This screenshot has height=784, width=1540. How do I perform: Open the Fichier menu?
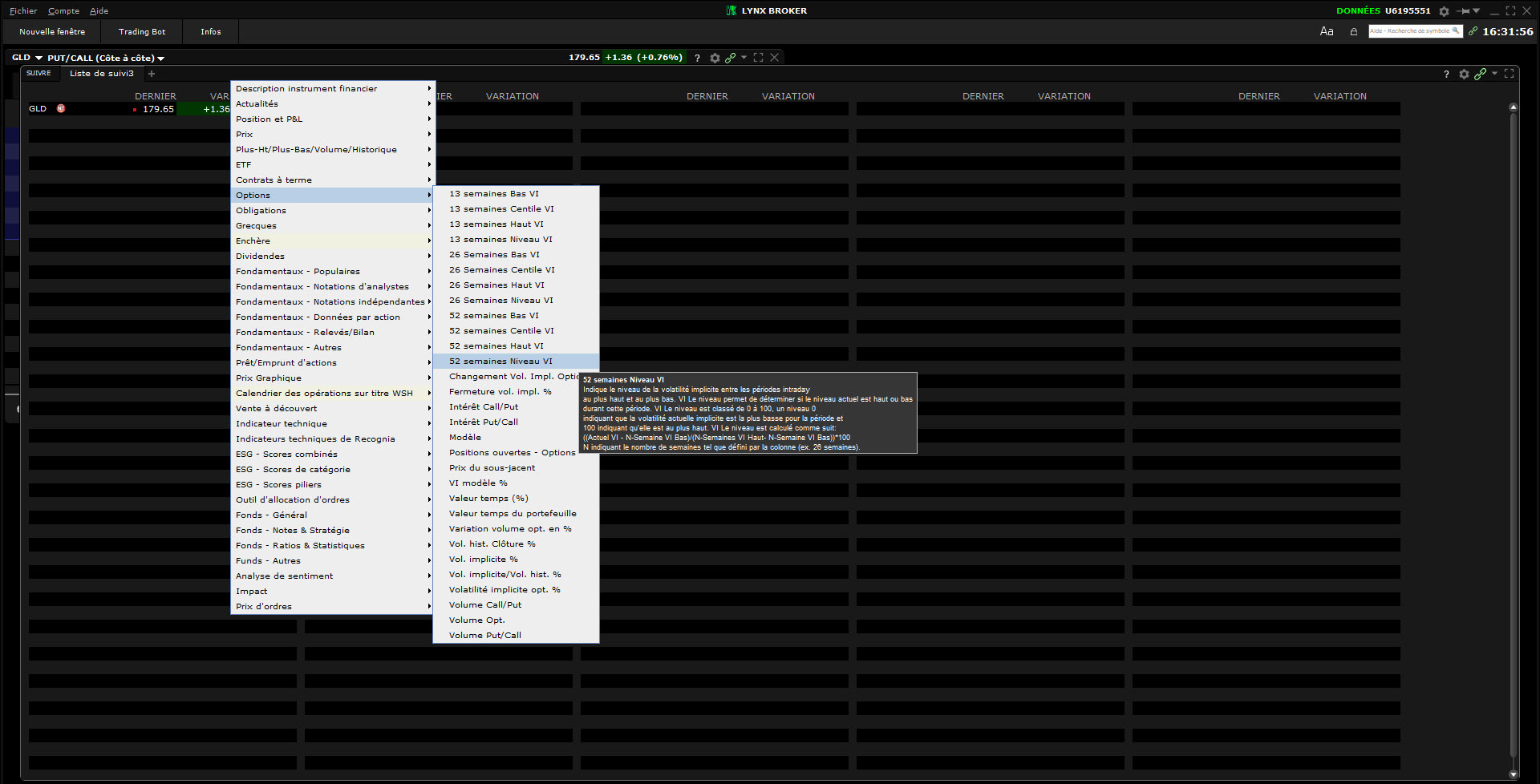click(23, 11)
